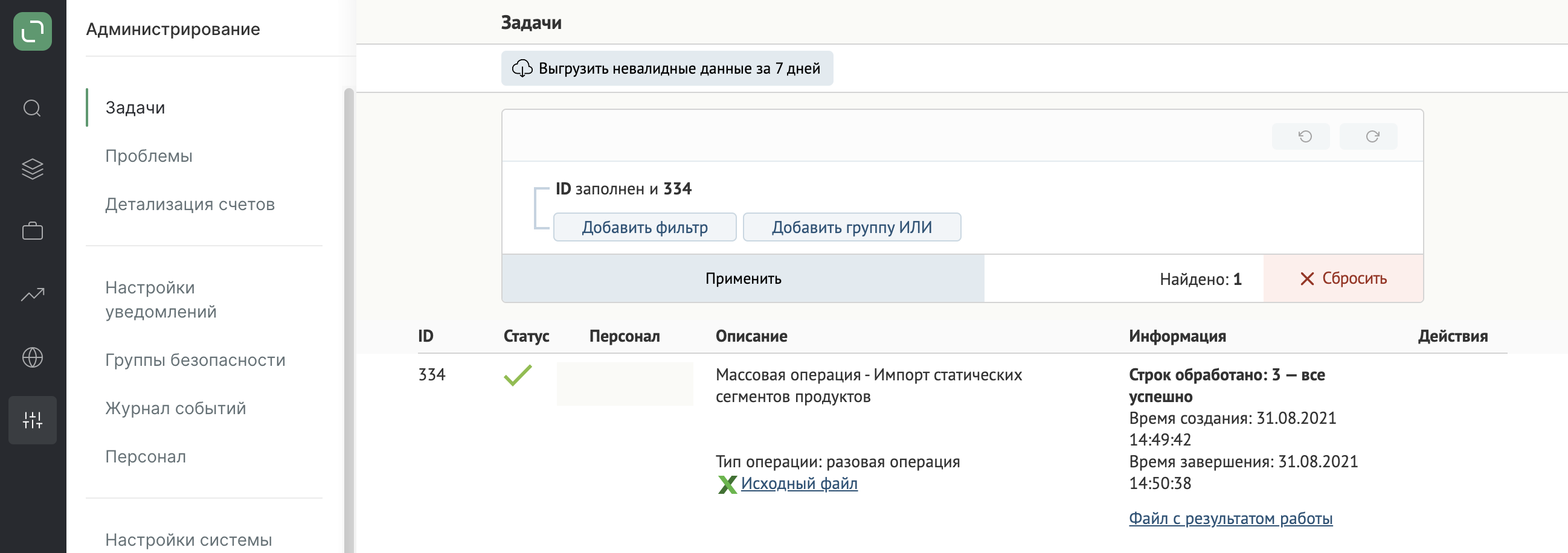1568x553 pixels.
Task: Click the Администрирование heading
Action: 173,29
